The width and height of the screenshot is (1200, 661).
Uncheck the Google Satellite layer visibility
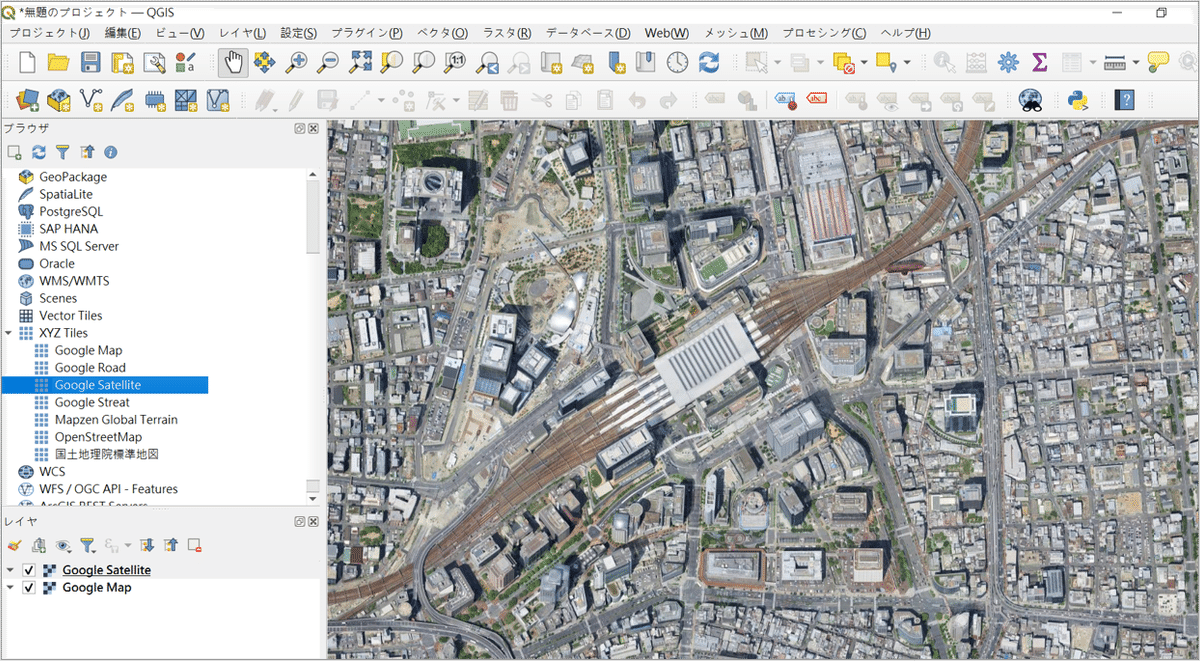point(29,570)
